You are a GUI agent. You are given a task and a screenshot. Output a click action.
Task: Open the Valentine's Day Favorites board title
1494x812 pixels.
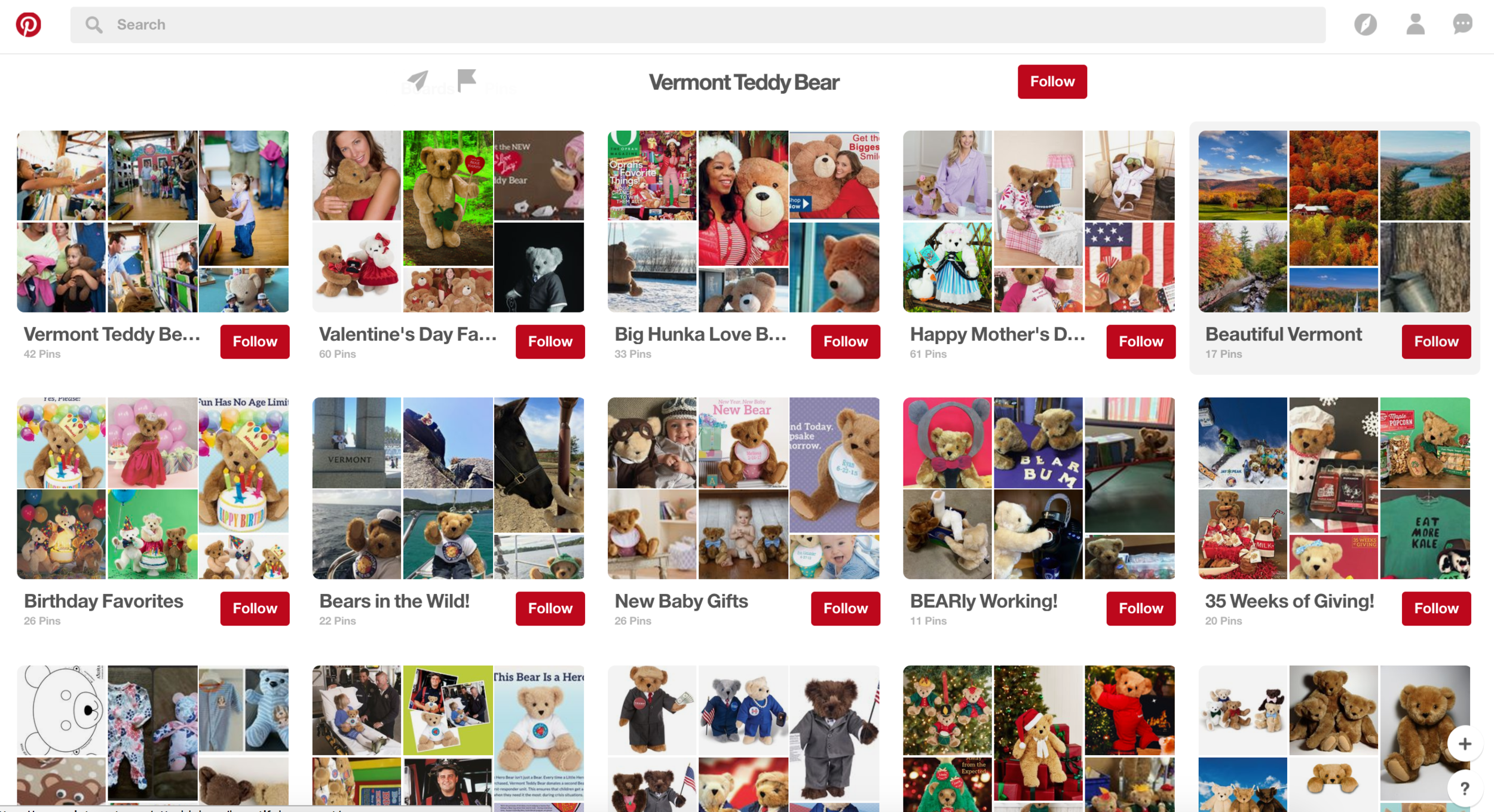tap(408, 334)
